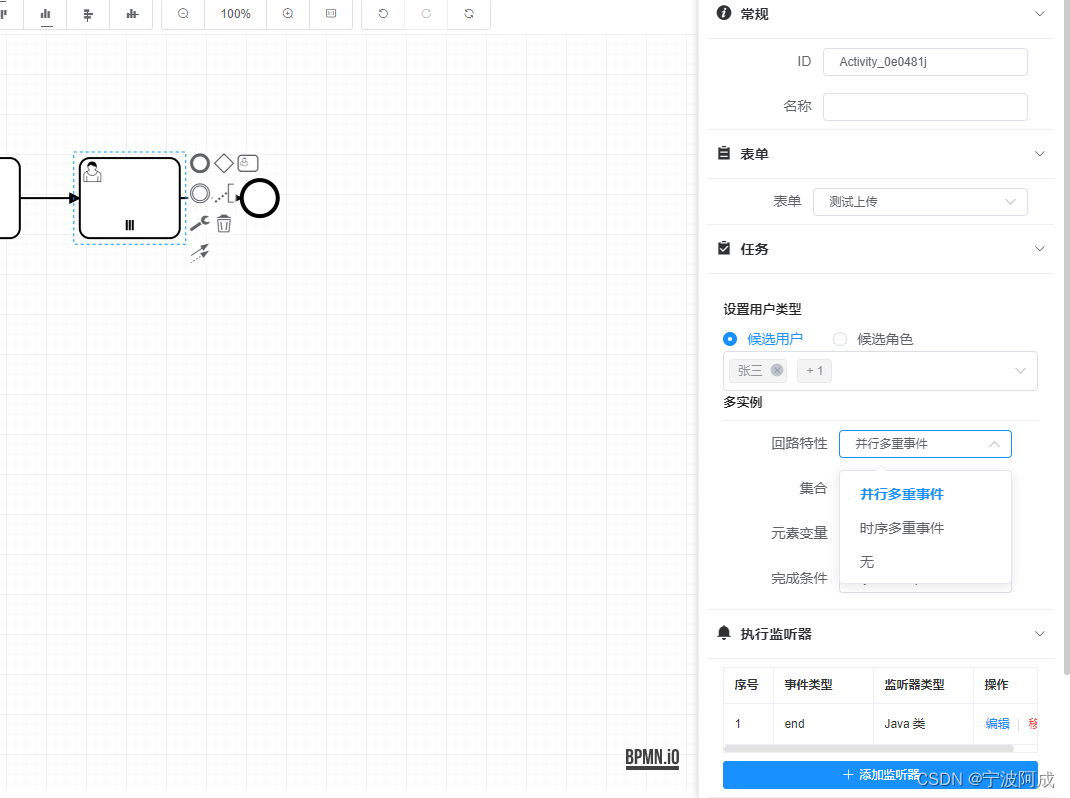Select 时序多重事件 from the dropdown list
Viewport: 1070px width, 798px height.
click(x=901, y=527)
